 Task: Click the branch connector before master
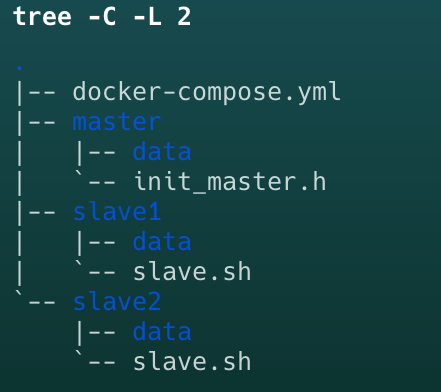(36, 122)
